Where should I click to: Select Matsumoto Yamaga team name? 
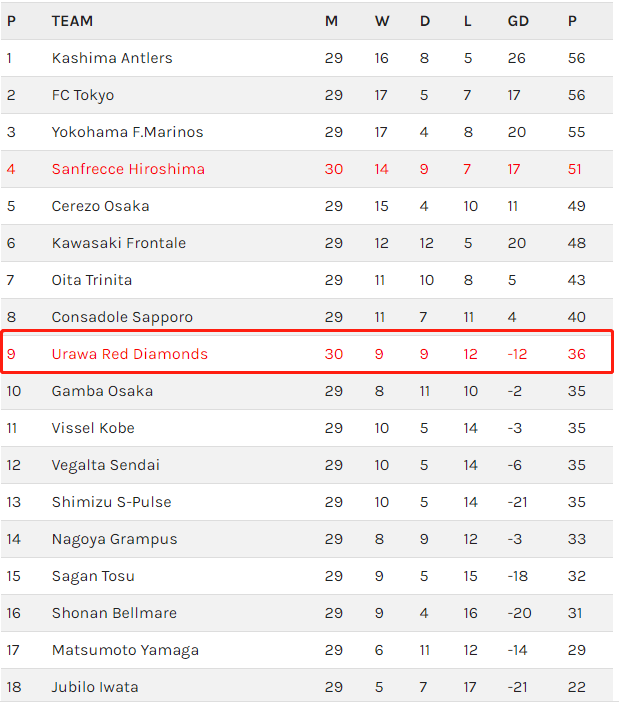[x=126, y=650]
